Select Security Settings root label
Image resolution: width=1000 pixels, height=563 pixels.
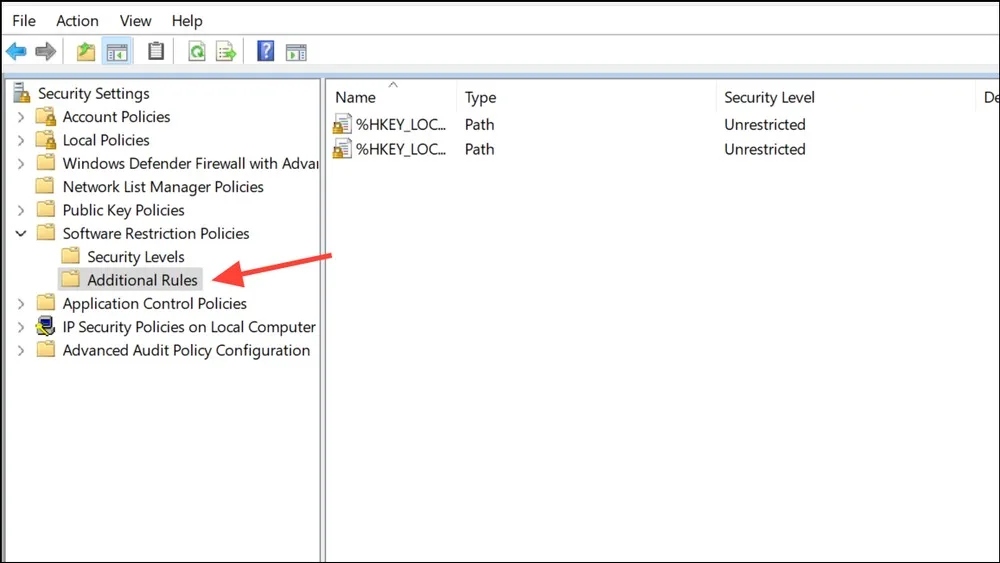(94, 94)
